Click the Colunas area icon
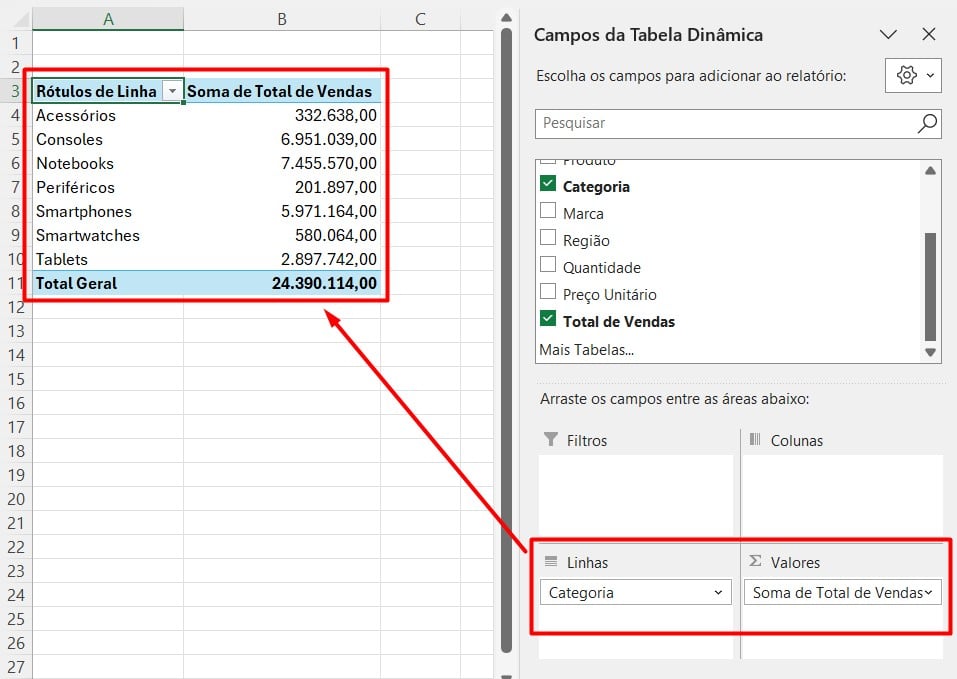The width and height of the screenshot is (957, 679). (755, 439)
